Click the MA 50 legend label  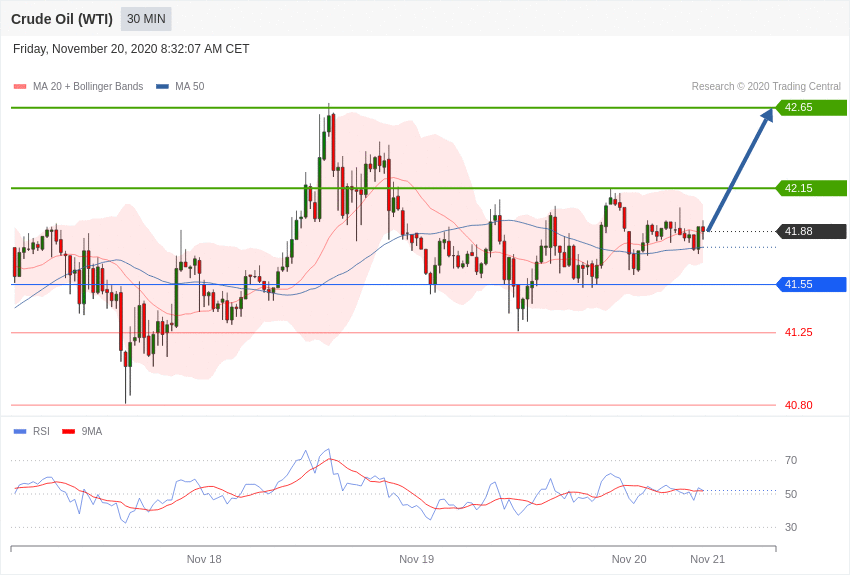click(x=190, y=86)
